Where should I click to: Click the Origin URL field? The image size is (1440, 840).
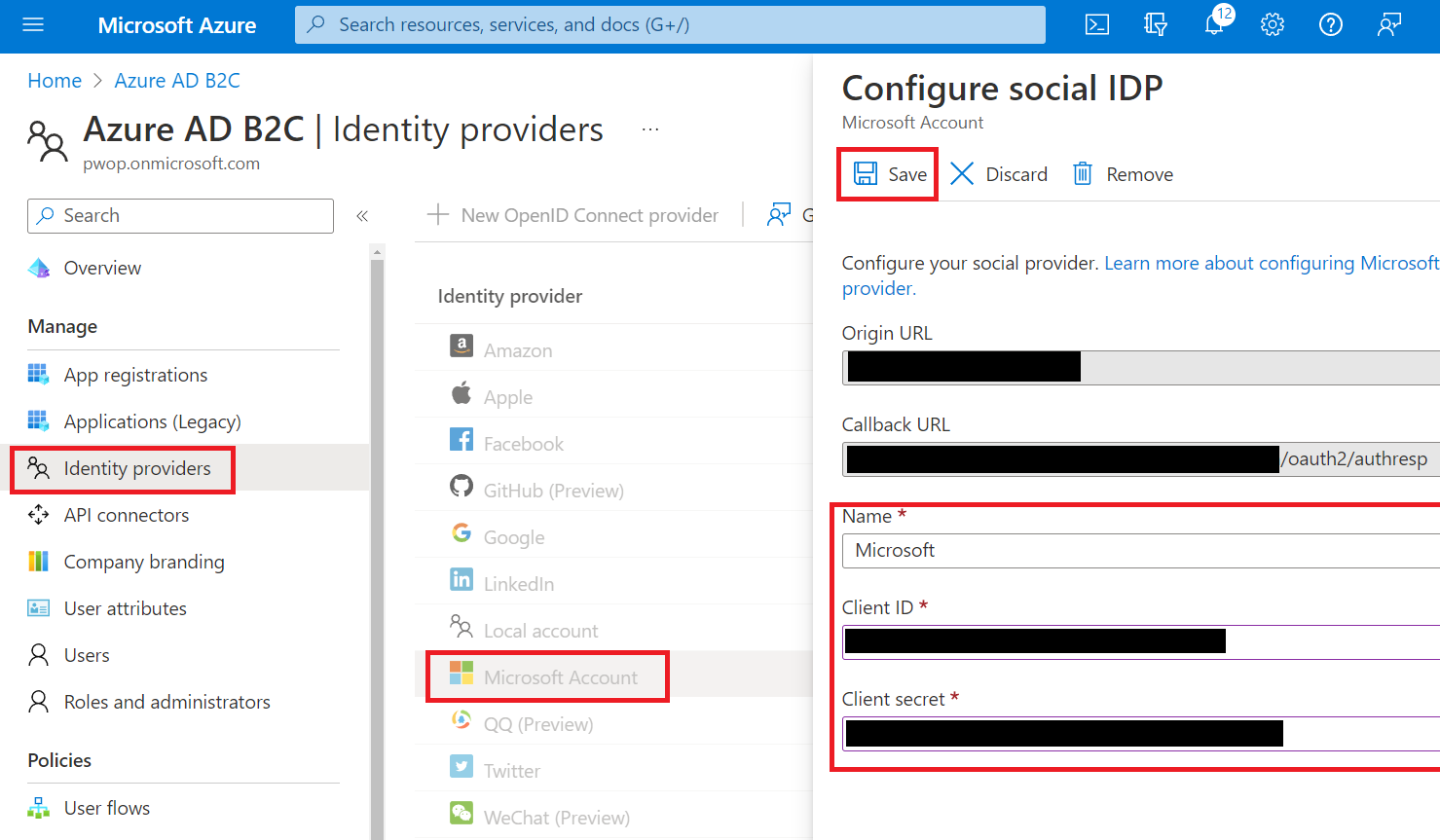click(1141, 368)
